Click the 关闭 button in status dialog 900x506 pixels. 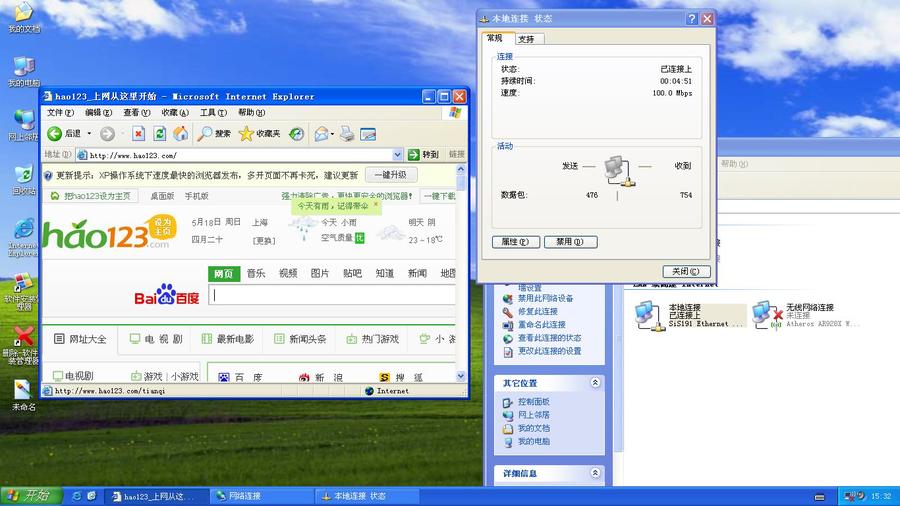pyautogui.click(x=686, y=271)
